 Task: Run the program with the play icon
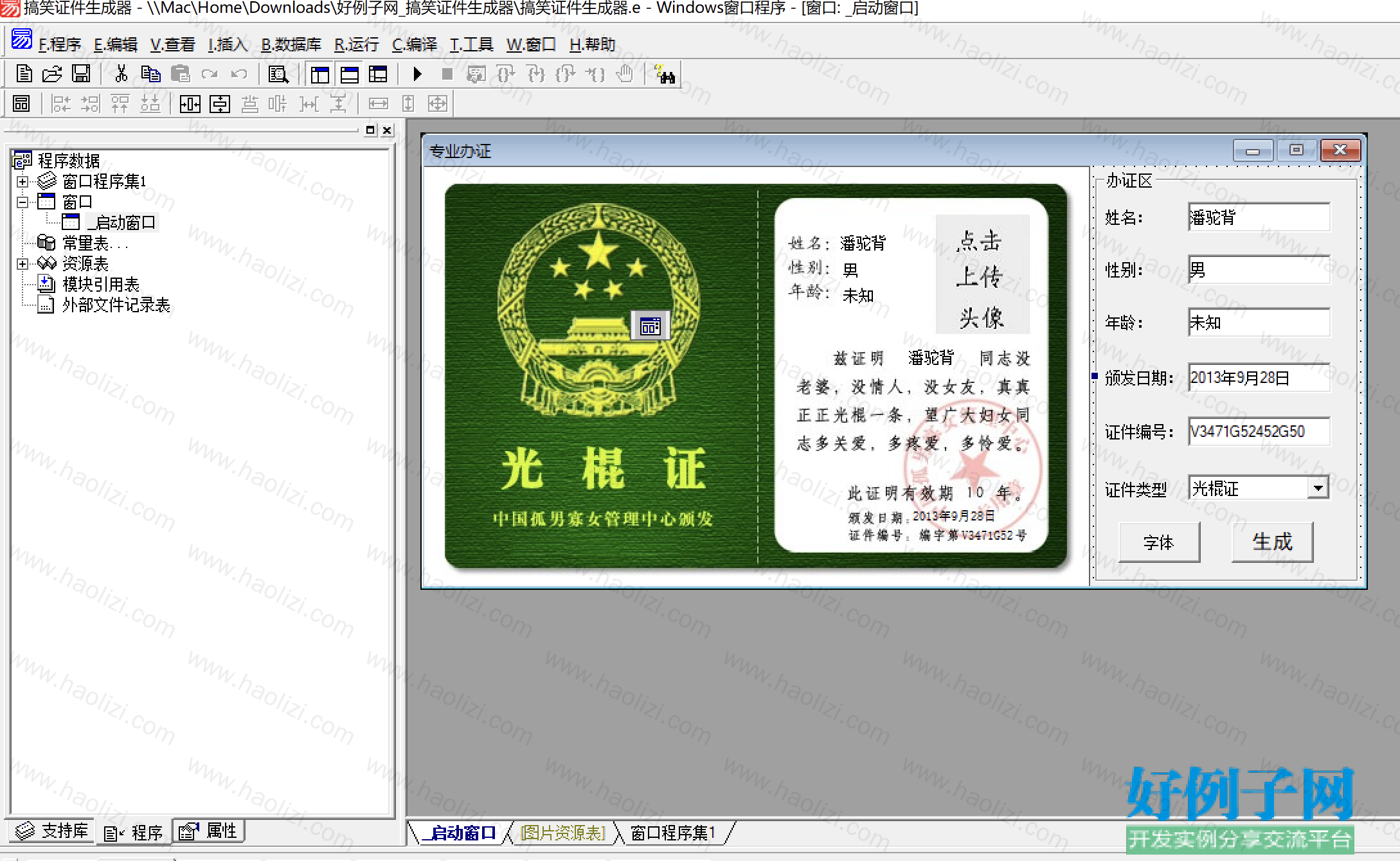click(417, 75)
